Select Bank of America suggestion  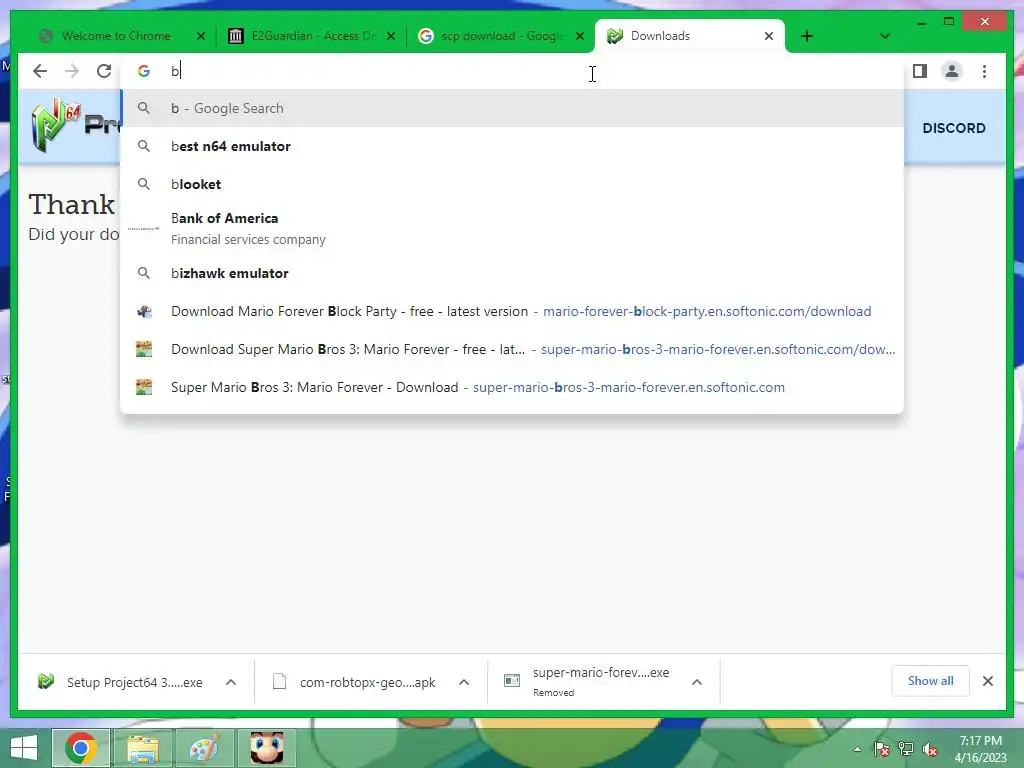coord(512,229)
